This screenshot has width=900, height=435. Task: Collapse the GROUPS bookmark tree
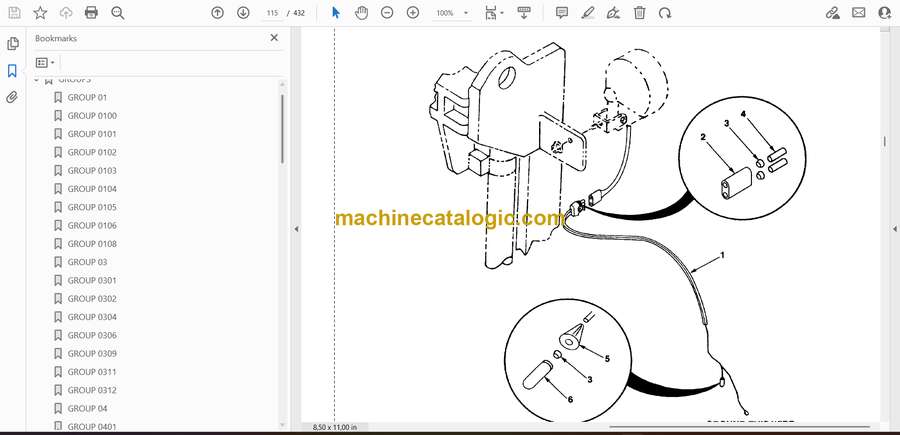pos(37,80)
